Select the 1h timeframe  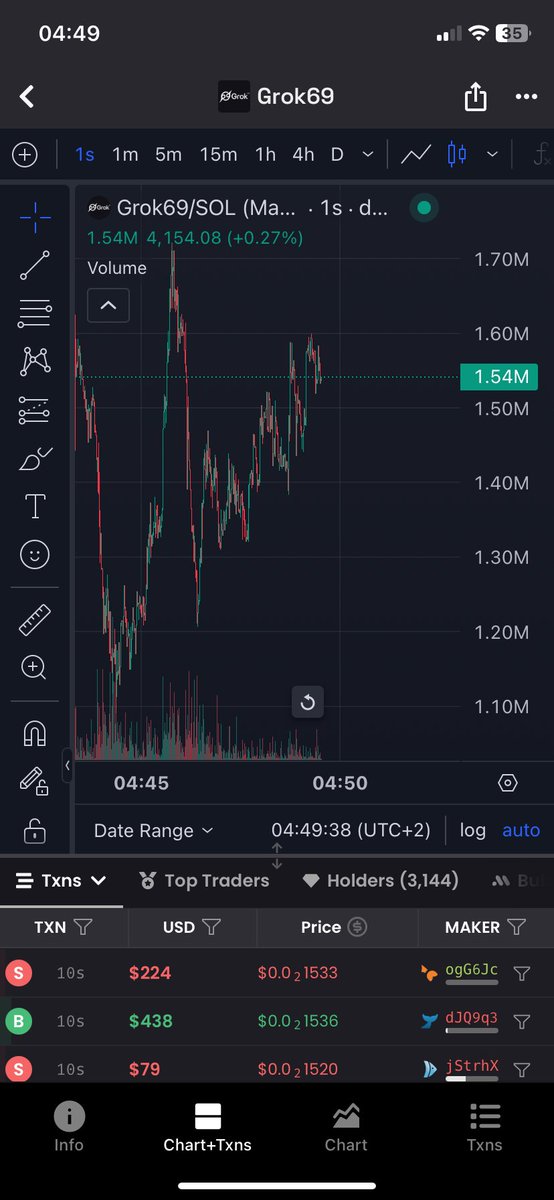tap(265, 155)
